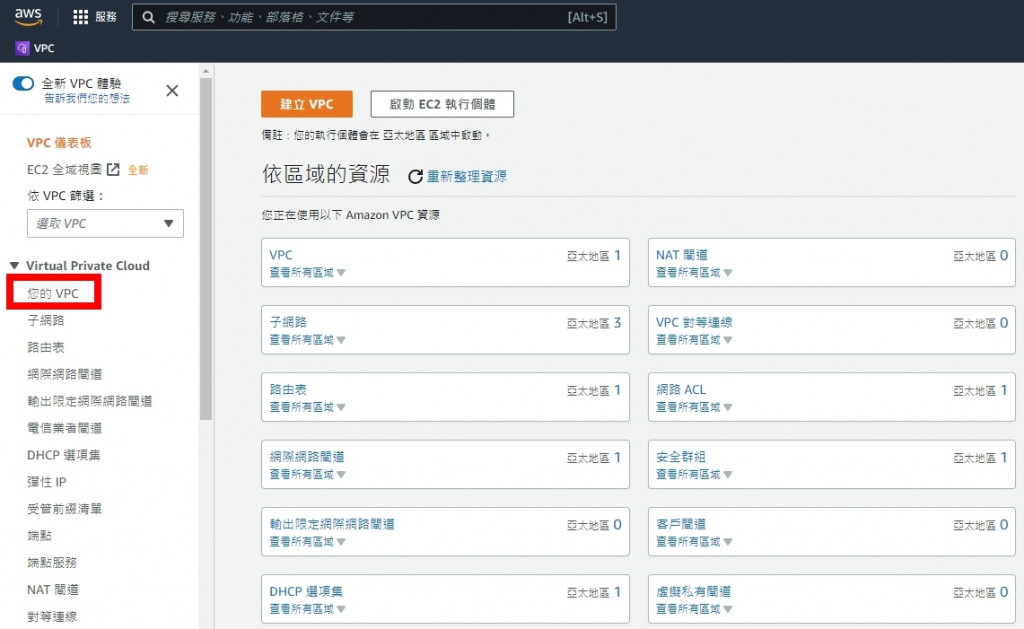Open 輸出限定網際網路閘道 in the sidebar
This screenshot has width=1024, height=629.
[89, 401]
